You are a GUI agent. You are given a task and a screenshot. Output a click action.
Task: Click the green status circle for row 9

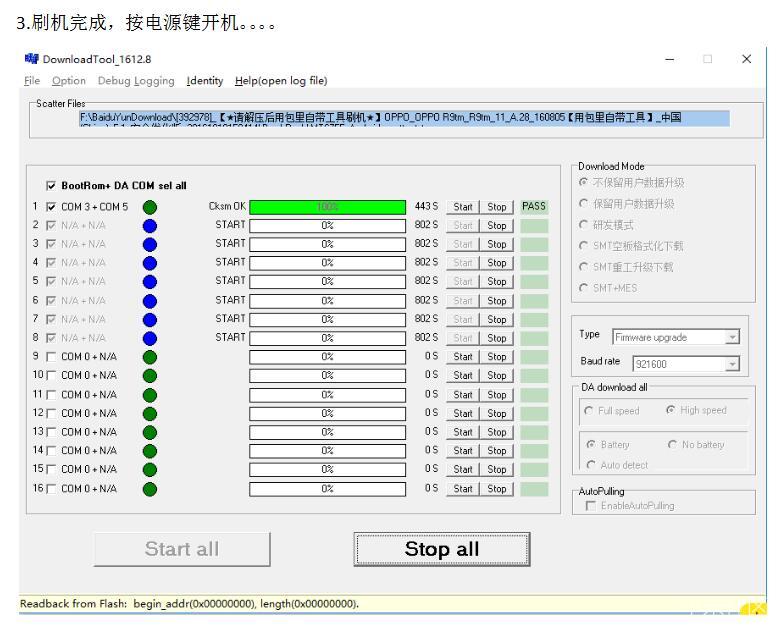coord(150,357)
